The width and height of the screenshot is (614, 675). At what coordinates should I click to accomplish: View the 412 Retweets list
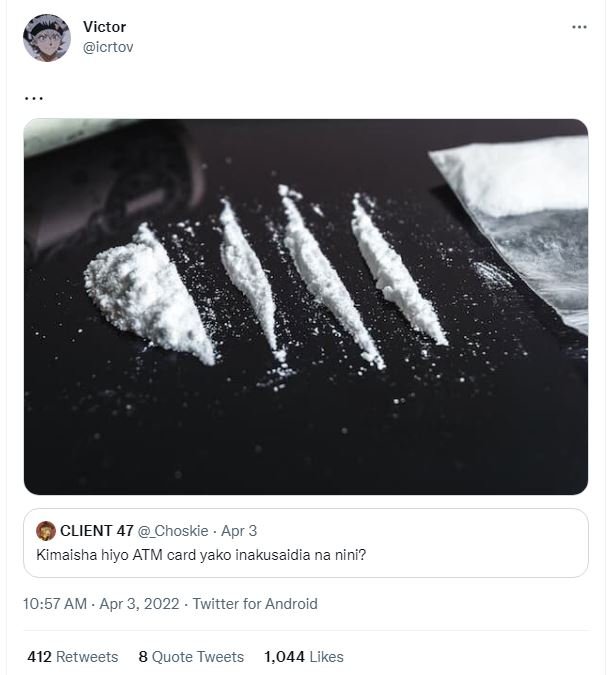[x=73, y=657]
